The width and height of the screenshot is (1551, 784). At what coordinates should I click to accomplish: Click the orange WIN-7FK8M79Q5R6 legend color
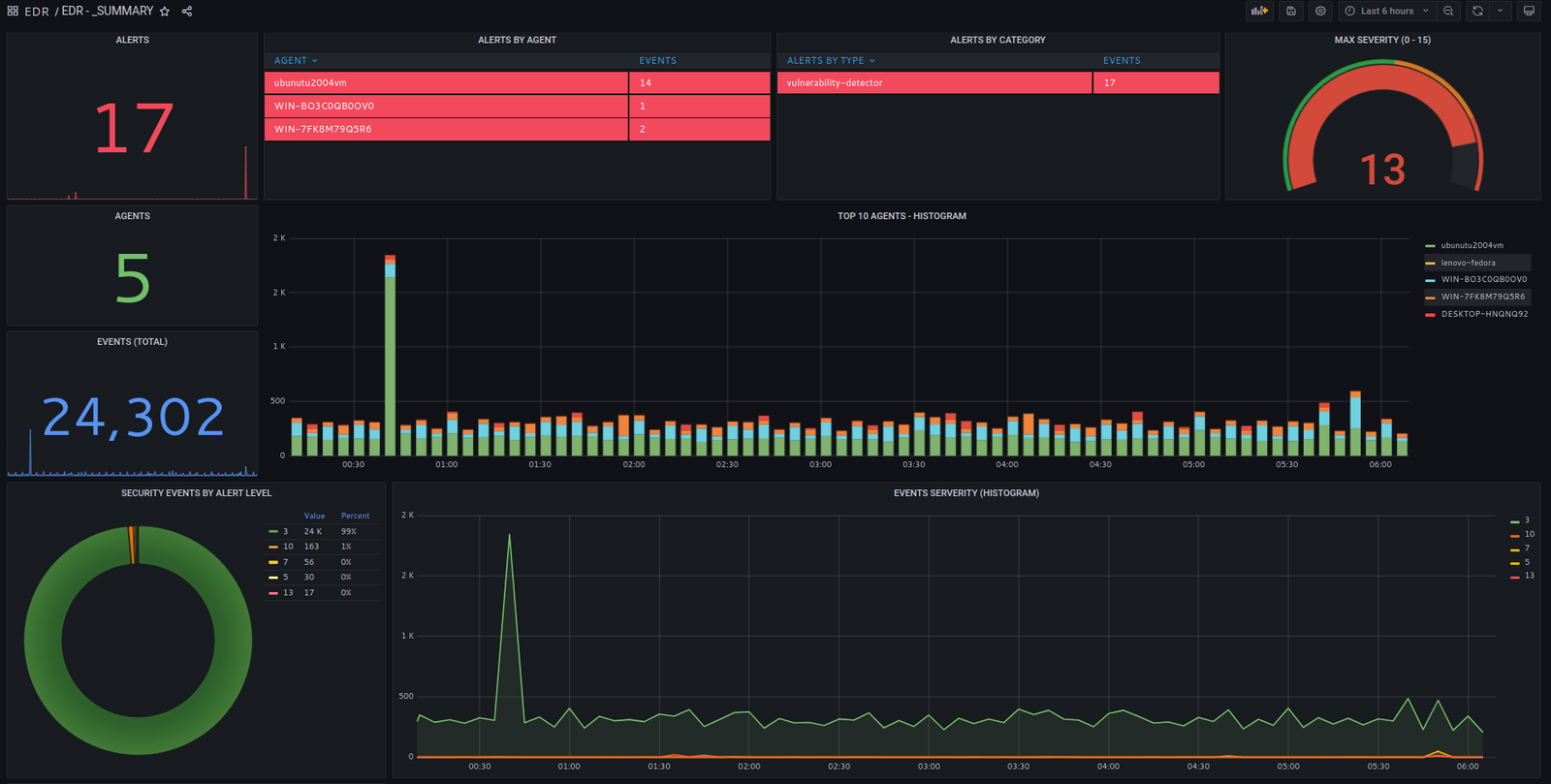click(1430, 298)
